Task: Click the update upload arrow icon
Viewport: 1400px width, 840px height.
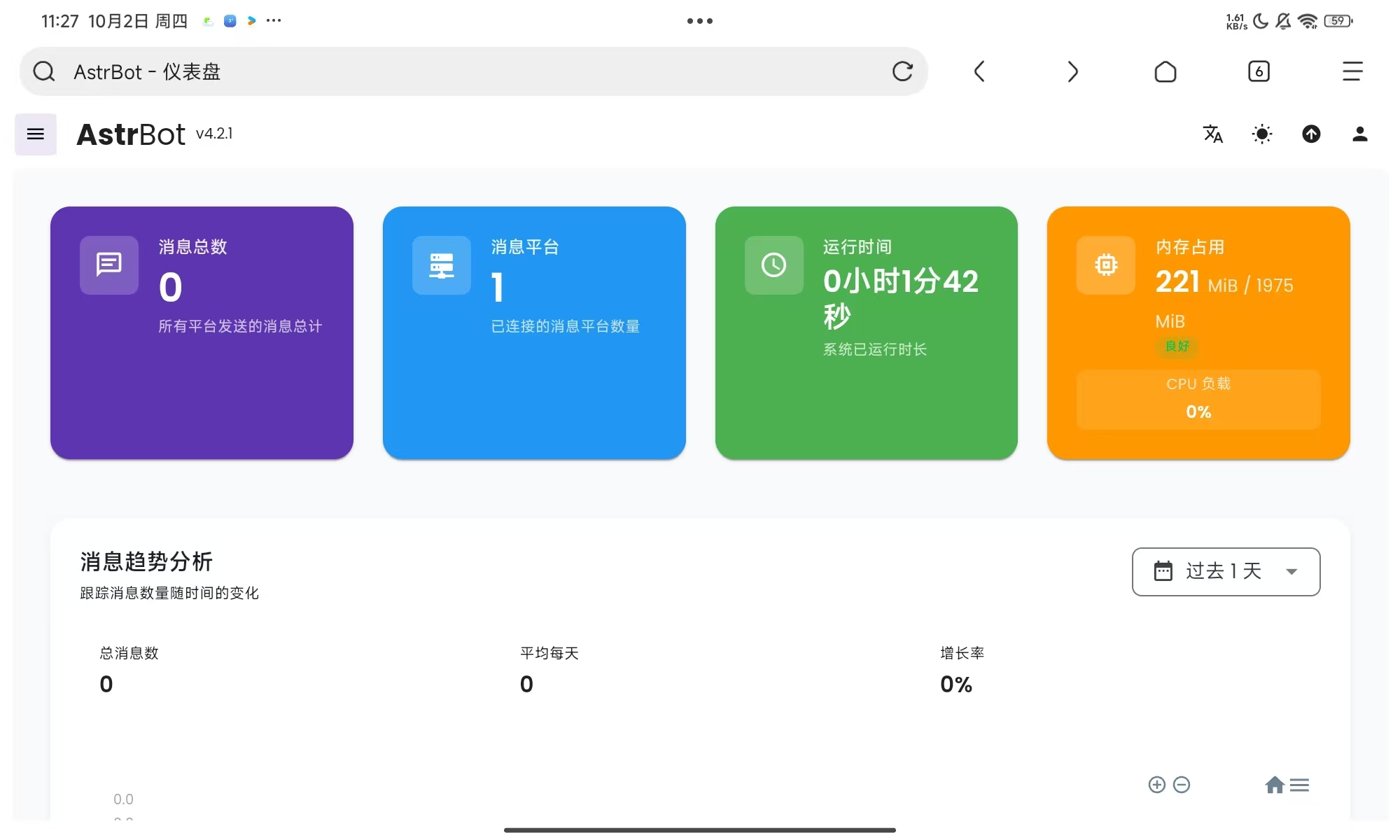Action: coord(1311,134)
